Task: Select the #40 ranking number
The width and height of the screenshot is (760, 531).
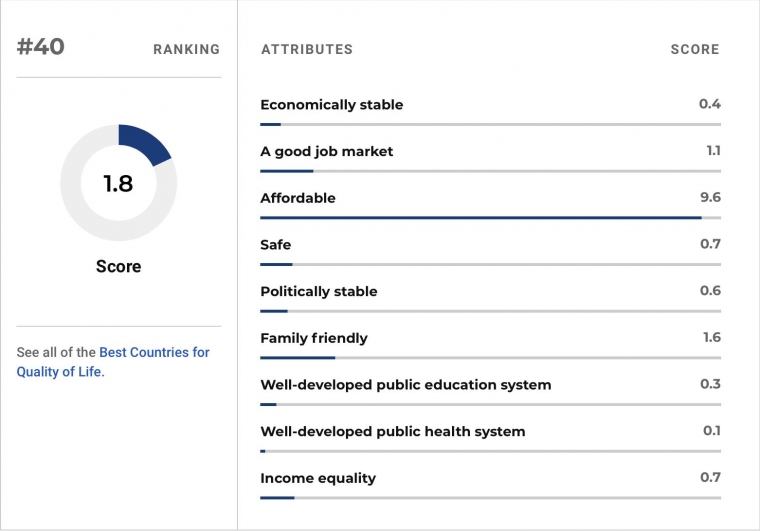Action: [x=41, y=47]
